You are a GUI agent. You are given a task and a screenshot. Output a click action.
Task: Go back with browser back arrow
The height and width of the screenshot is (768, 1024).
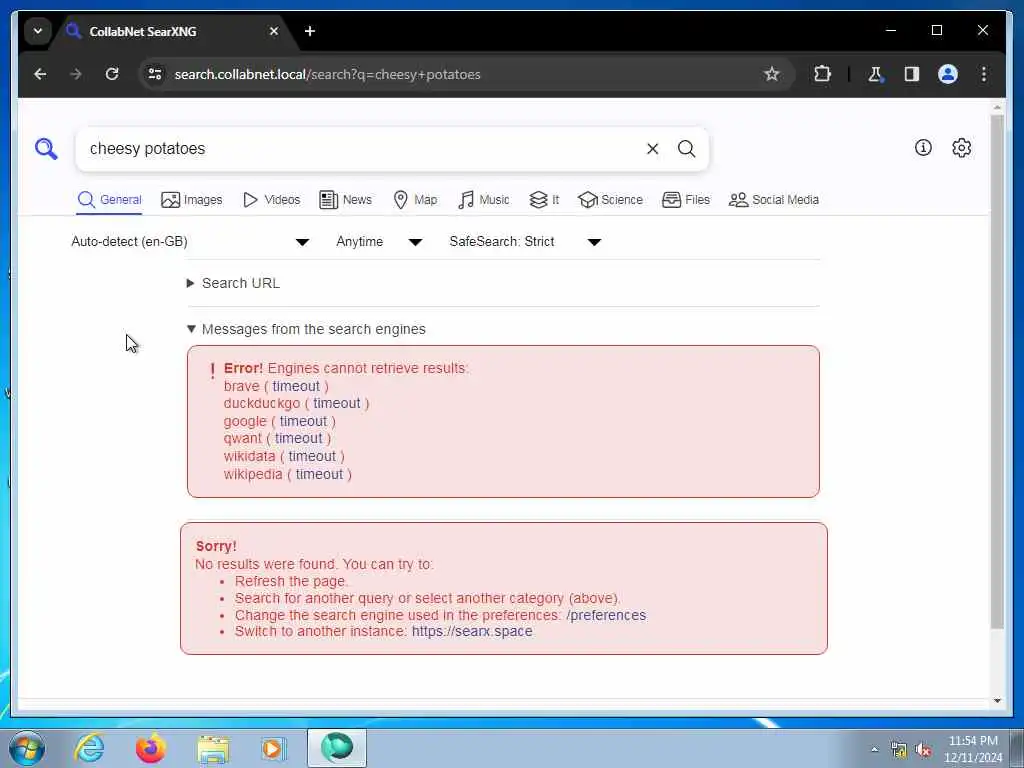pyautogui.click(x=40, y=74)
